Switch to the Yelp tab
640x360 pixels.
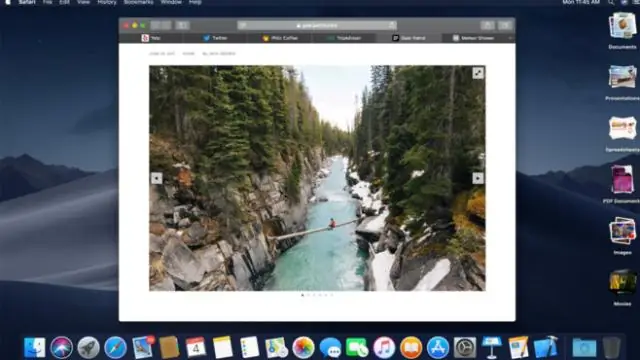[x=151, y=38]
